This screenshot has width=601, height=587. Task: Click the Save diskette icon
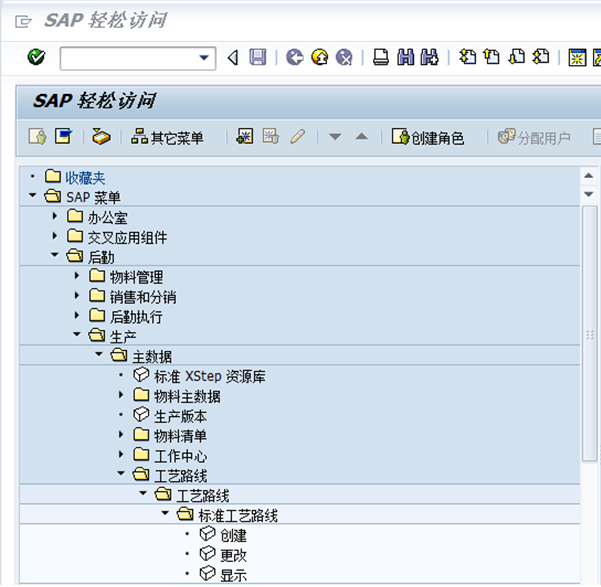258,58
